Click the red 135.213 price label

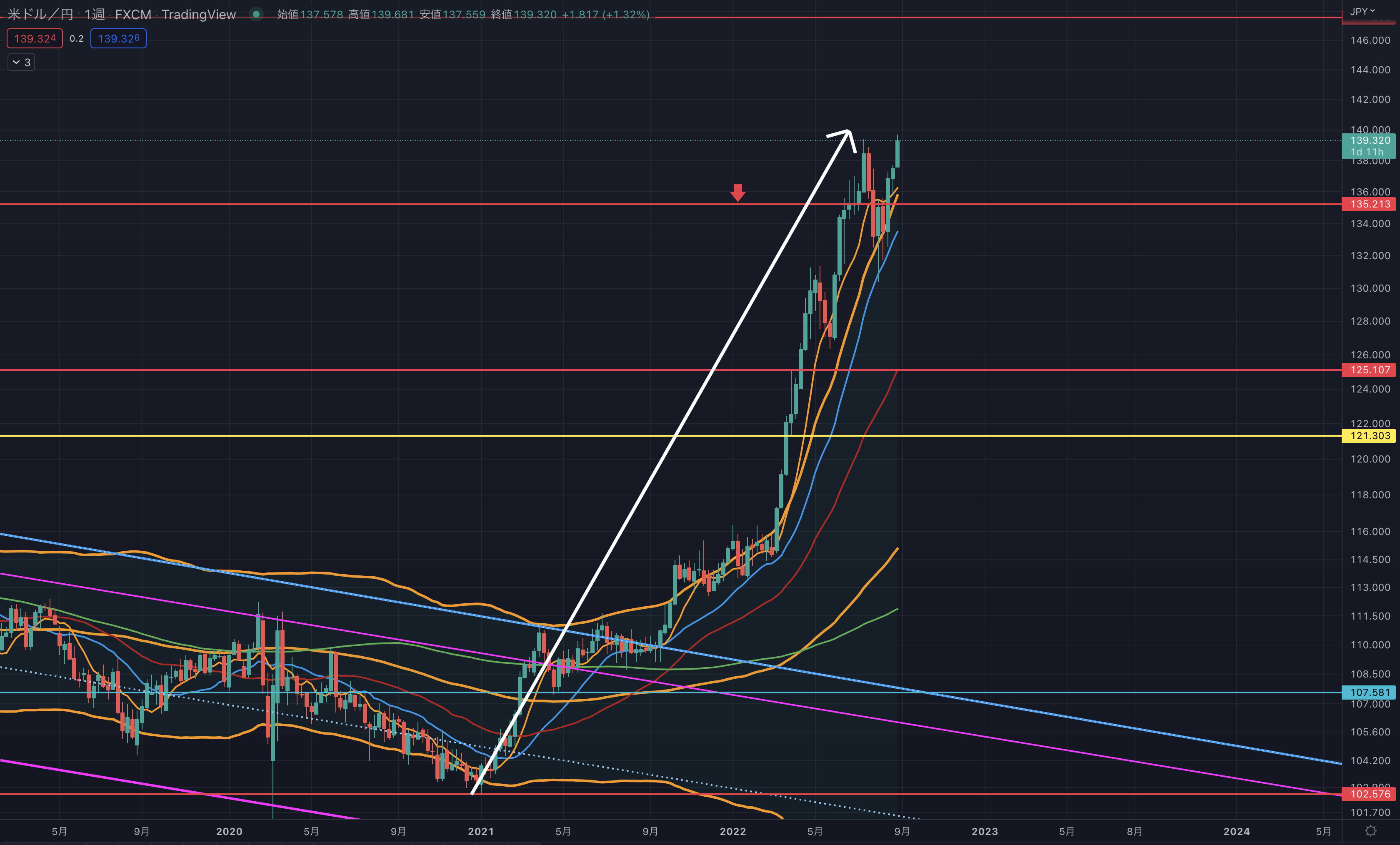1369,204
